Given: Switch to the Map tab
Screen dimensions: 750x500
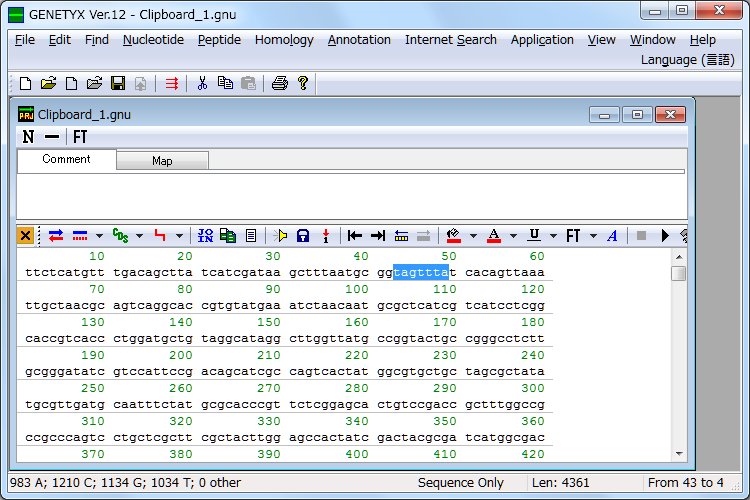Looking at the screenshot, I should tap(162, 161).
